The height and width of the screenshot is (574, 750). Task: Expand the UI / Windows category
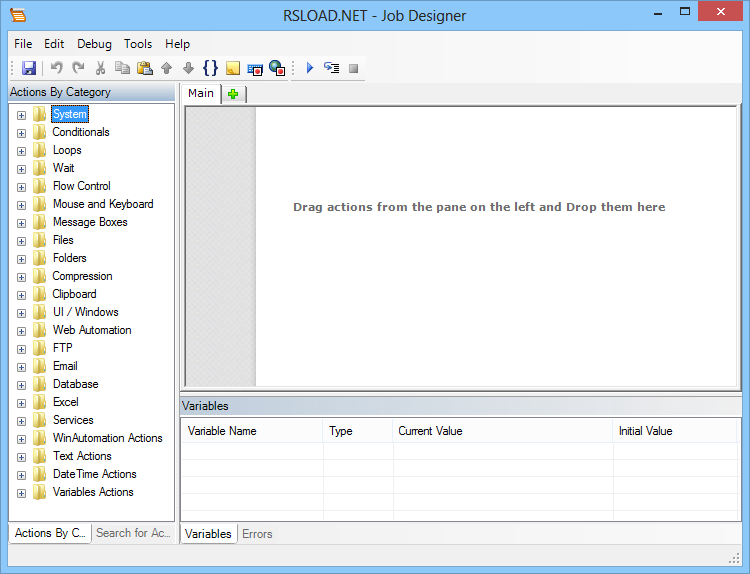[x=21, y=313]
